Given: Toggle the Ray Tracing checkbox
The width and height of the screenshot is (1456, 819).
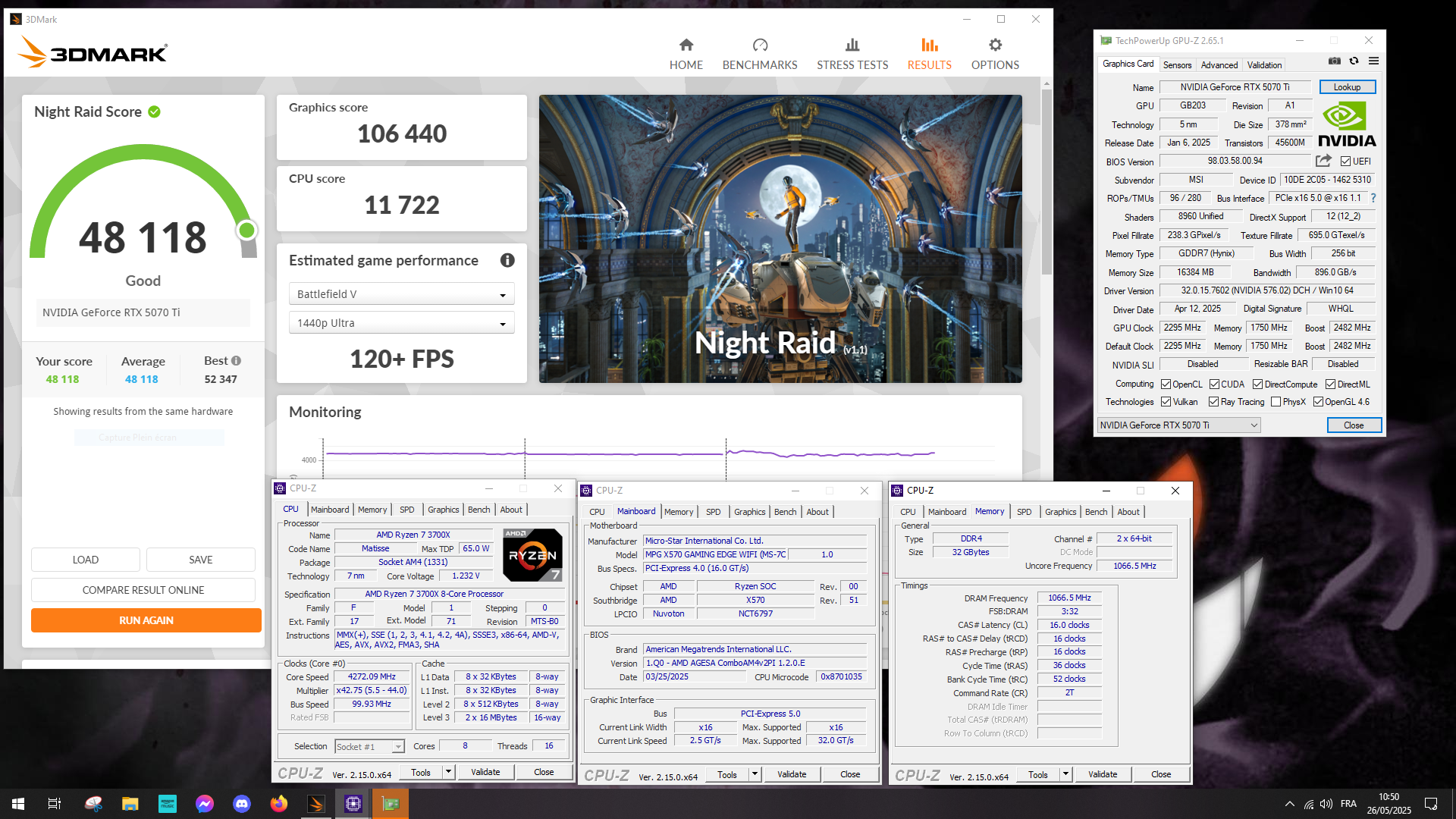Looking at the screenshot, I should pyautogui.click(x=1213, y=402).
